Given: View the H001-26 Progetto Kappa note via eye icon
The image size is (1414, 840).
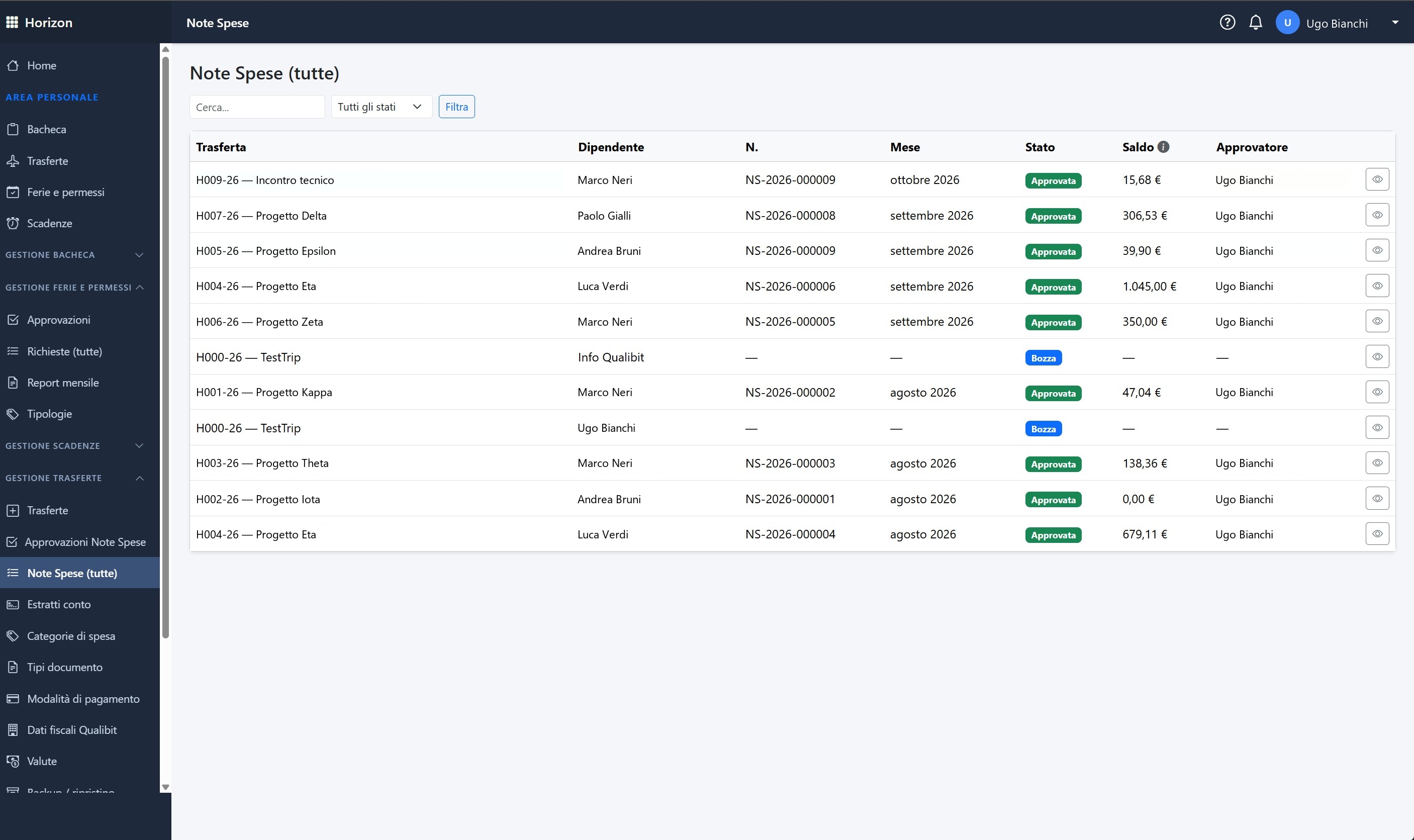Looking at the screenshot, I should (x=1377, y=392).
